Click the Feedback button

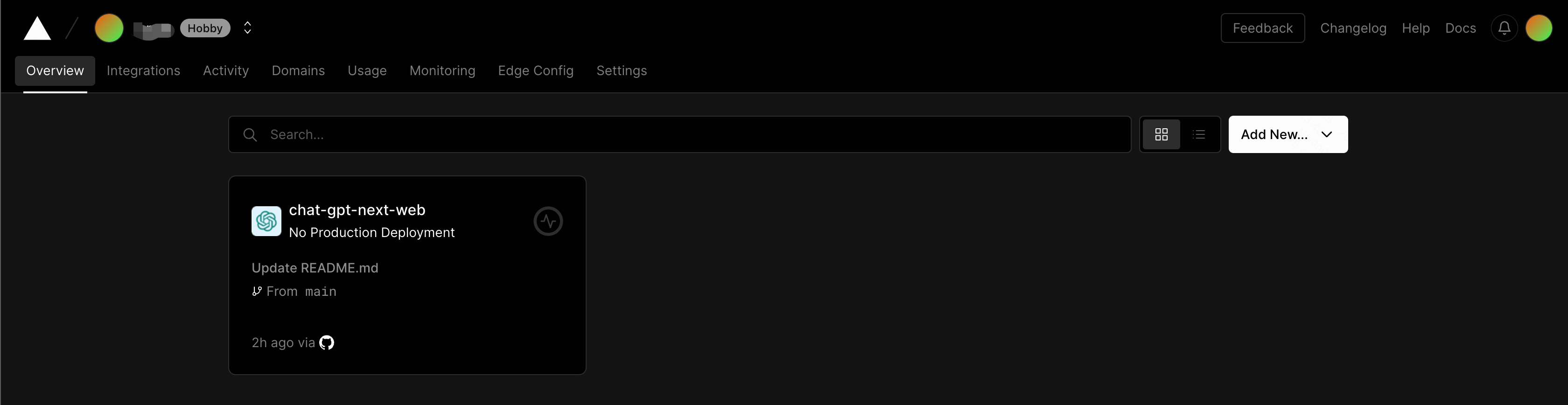click(1262, 28)
